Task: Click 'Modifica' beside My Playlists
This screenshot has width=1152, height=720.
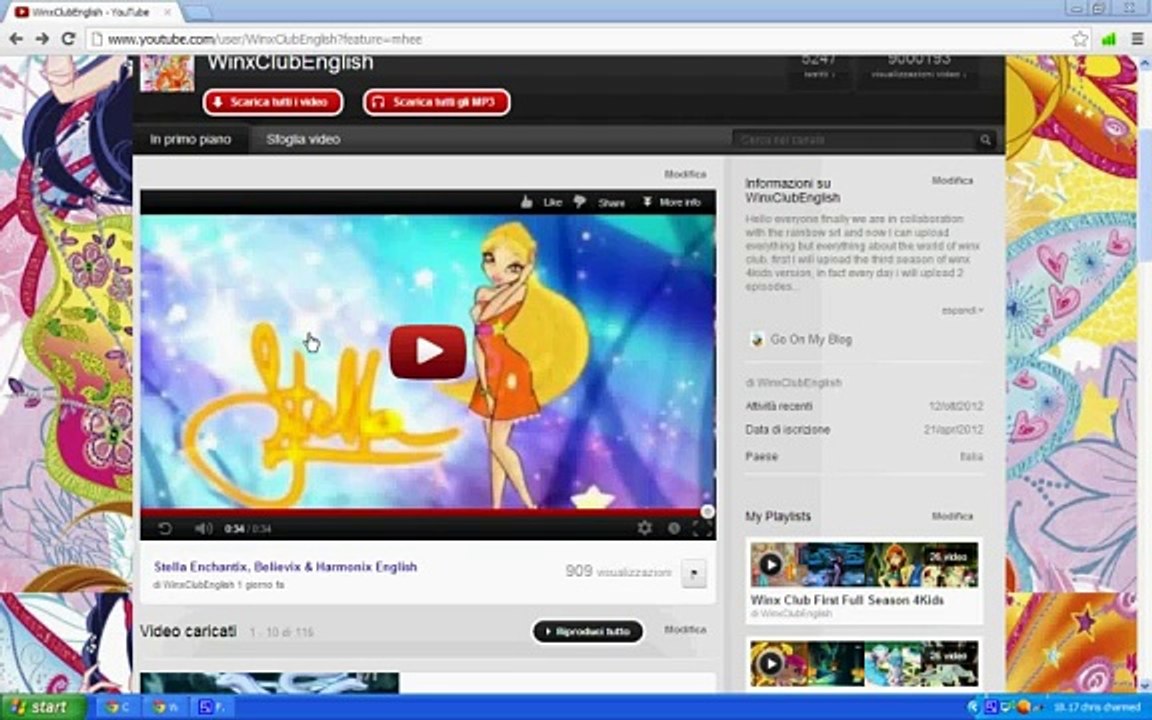Action: [952, 516]
